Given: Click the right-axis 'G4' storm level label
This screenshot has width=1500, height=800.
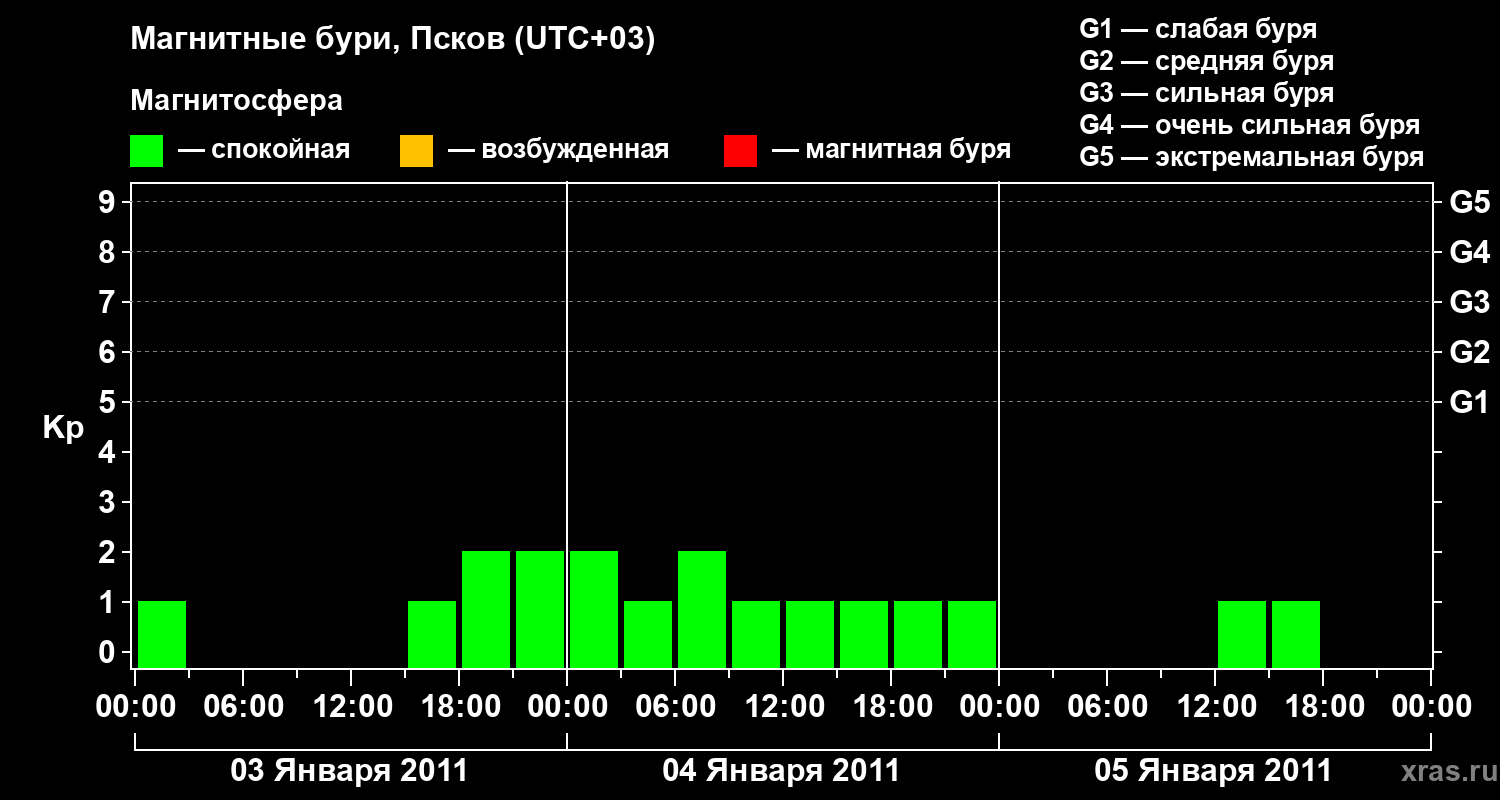Looking at the screenshot, I should coord(1470,253).
